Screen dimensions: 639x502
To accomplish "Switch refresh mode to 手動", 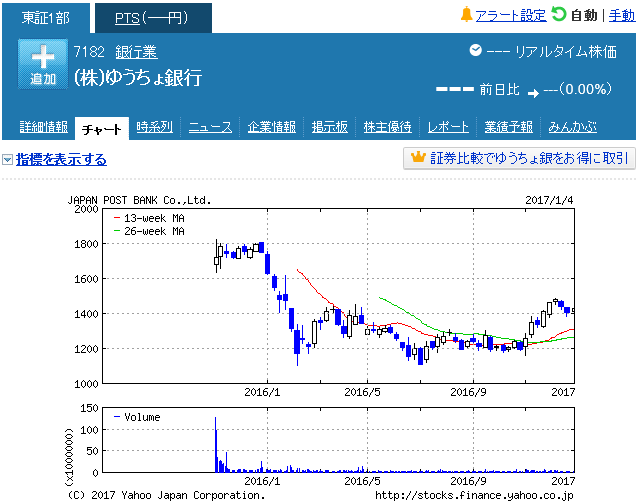I will pyautogui.click(x=621, y=15).
